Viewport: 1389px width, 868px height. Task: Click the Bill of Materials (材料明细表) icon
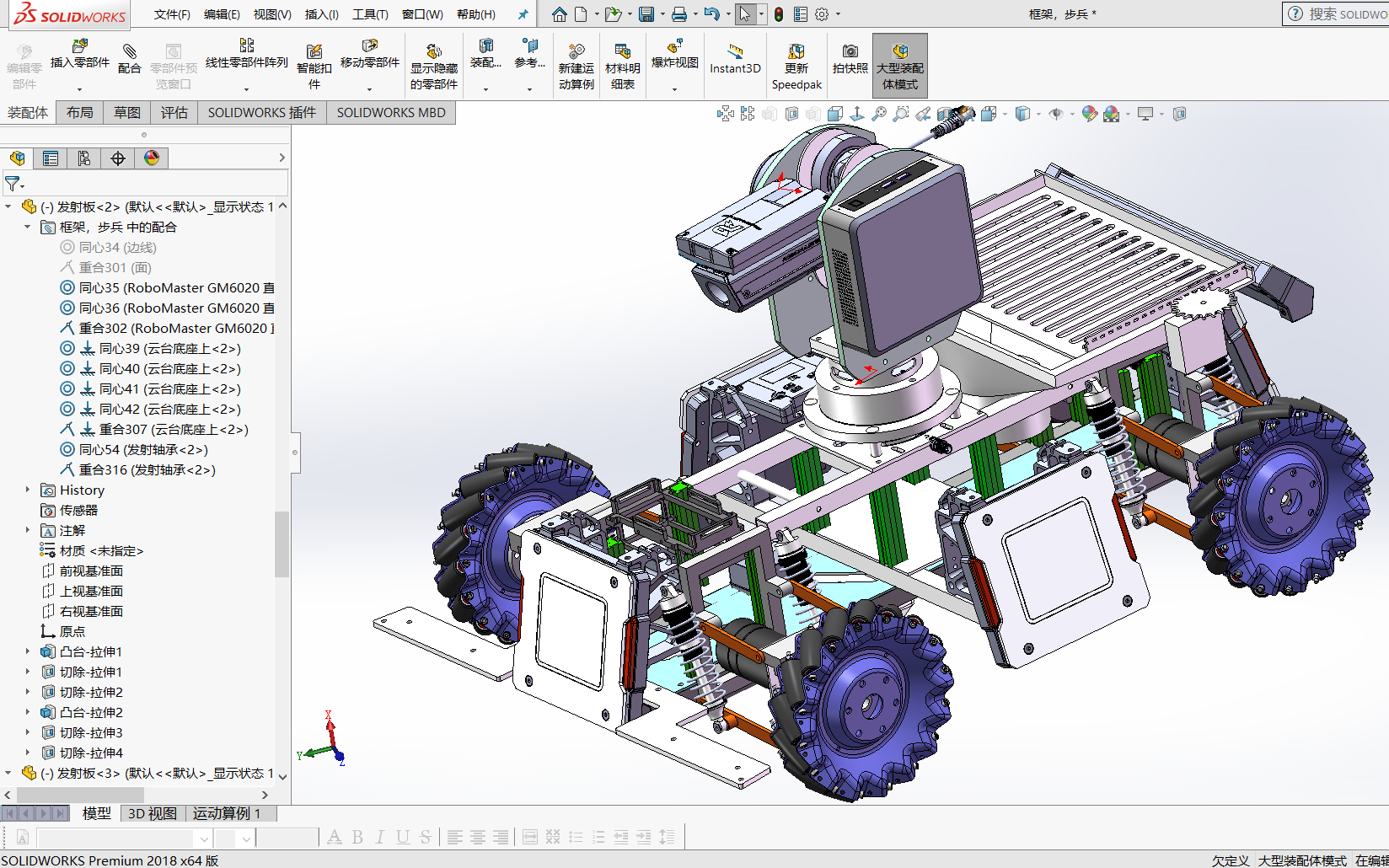(622, 52)
